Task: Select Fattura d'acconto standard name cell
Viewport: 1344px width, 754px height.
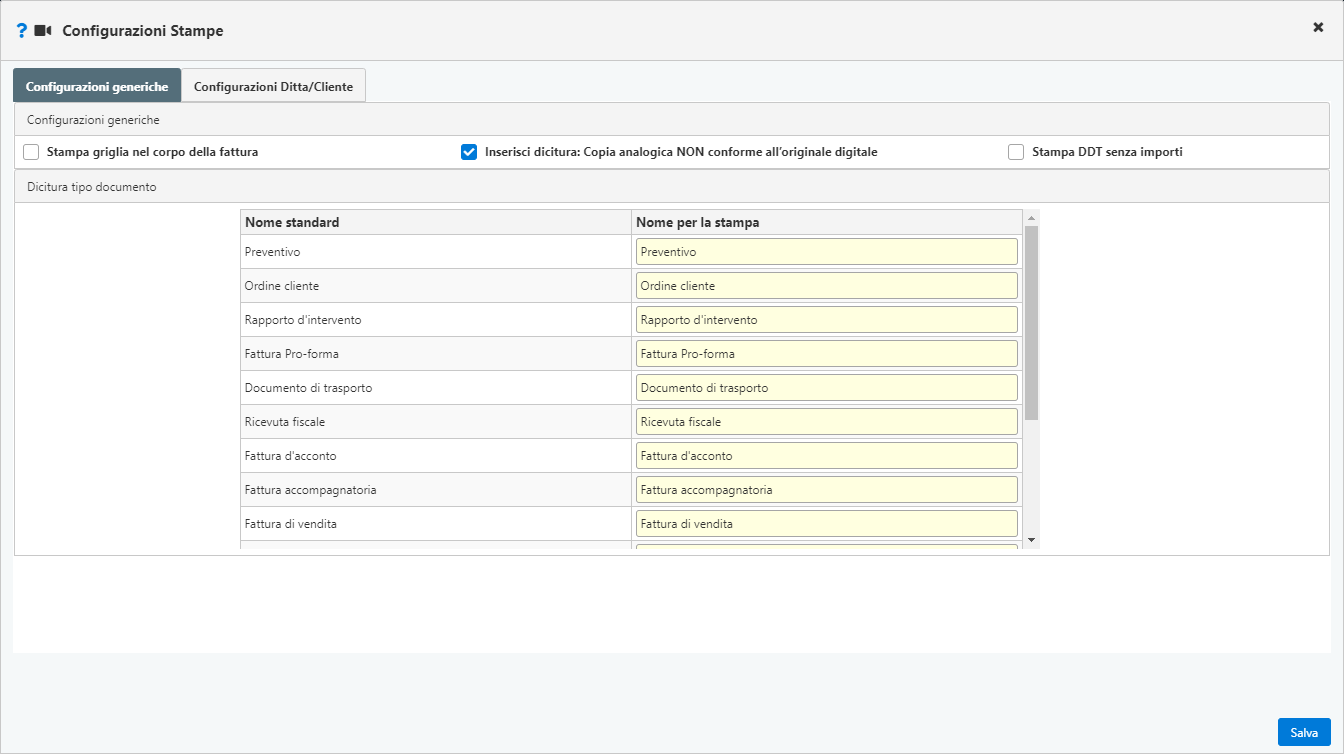Action: [436, 456]
